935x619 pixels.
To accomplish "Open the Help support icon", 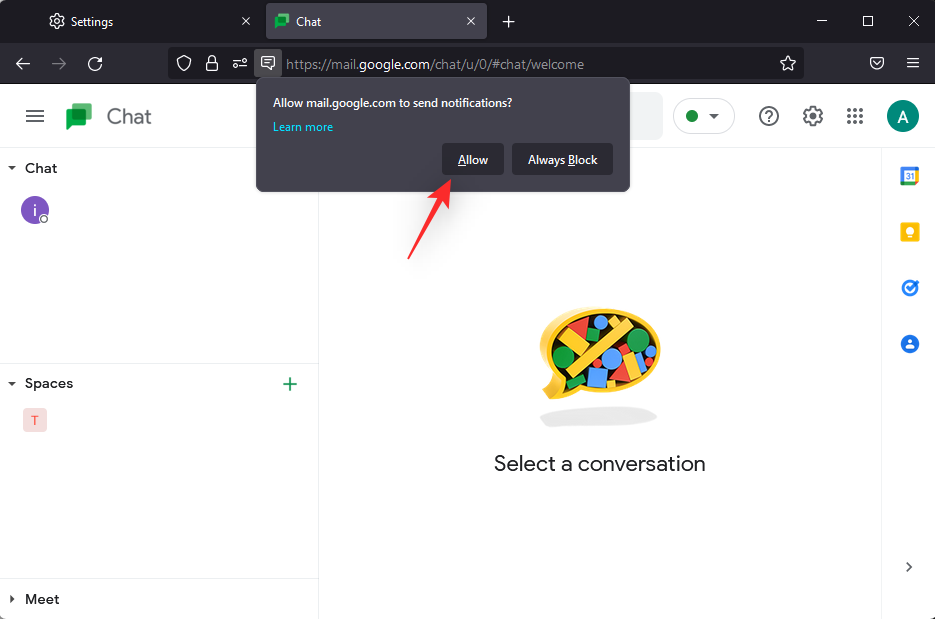I will [x=769, y=117].
